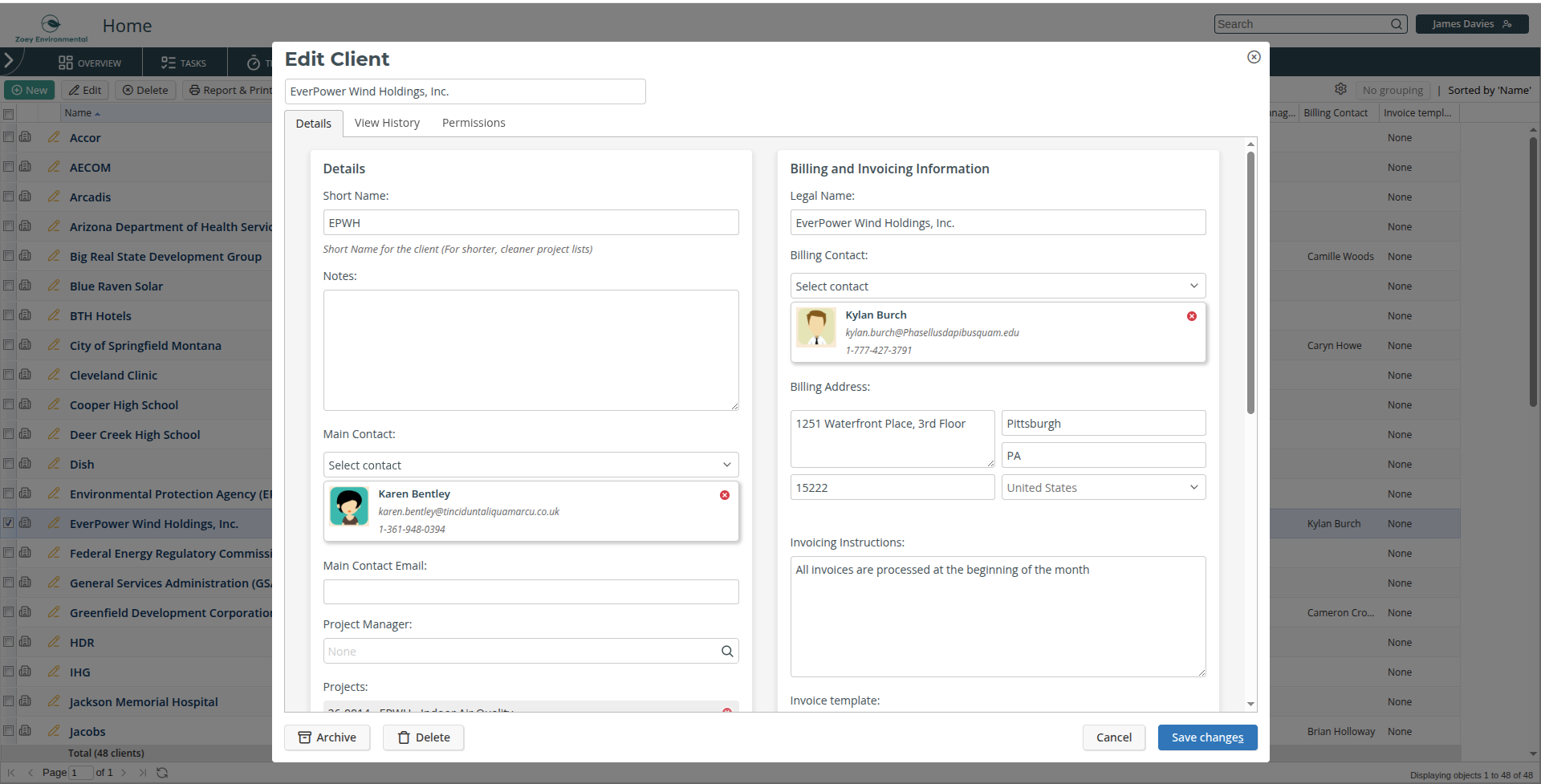Switch to the View History tab
The height and width of the screenshot is (784, 1541).
click(387, 123)
